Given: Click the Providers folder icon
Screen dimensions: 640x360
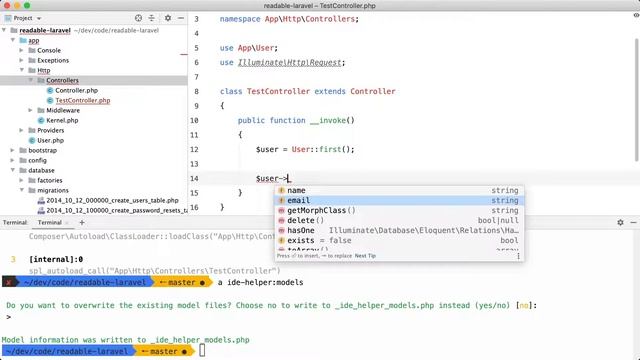Looking at the screenshot, I should coord(32,130).
